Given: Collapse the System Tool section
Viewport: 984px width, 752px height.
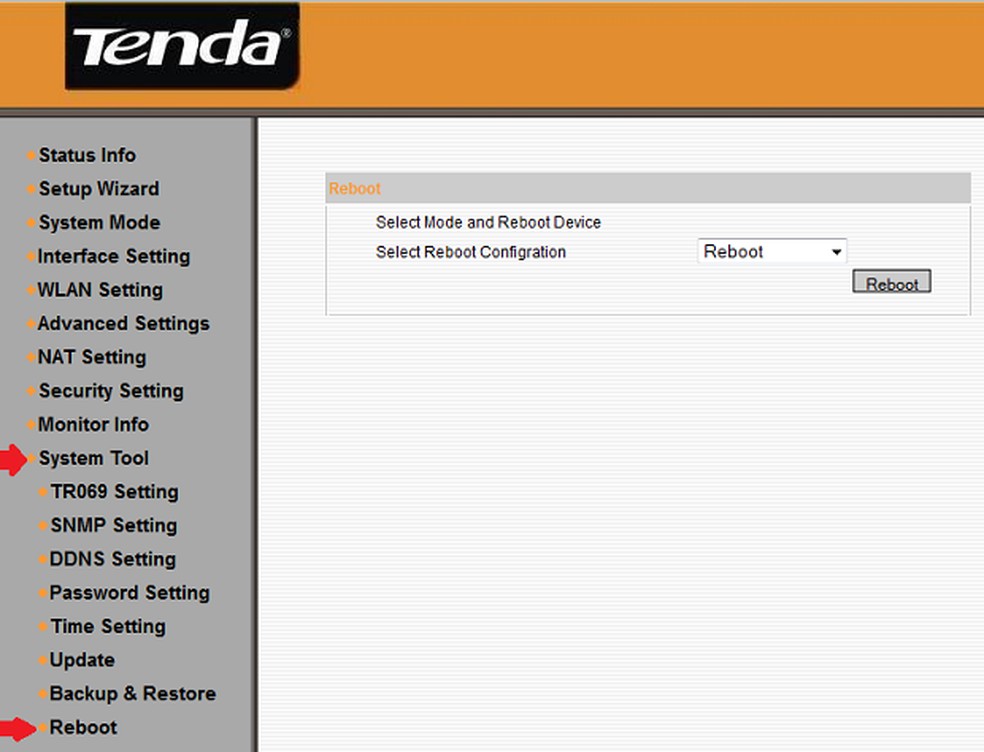Looking at the screenshot, I should pyautogui.click(x=93, y=459).
